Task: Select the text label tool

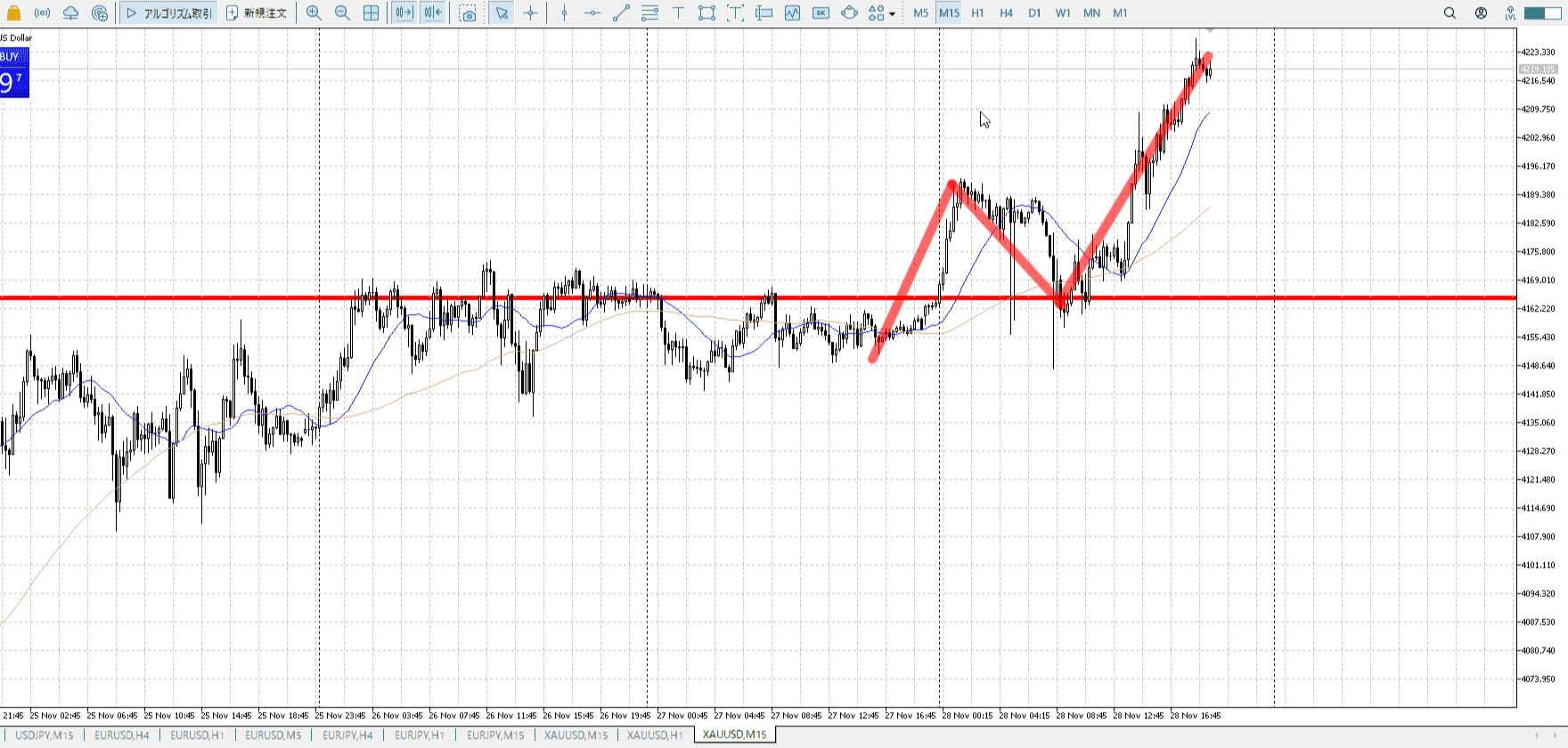Action: point(678,13)
